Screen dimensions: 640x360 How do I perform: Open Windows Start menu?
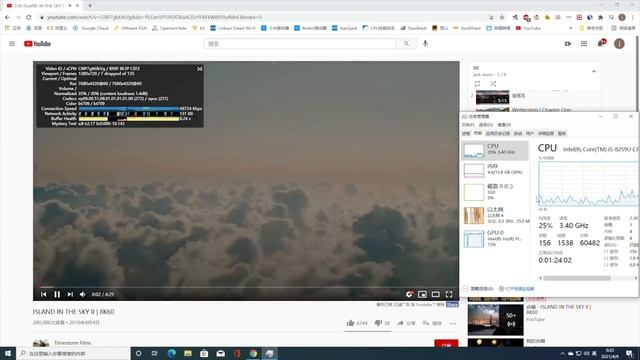(x=8, y=353)
